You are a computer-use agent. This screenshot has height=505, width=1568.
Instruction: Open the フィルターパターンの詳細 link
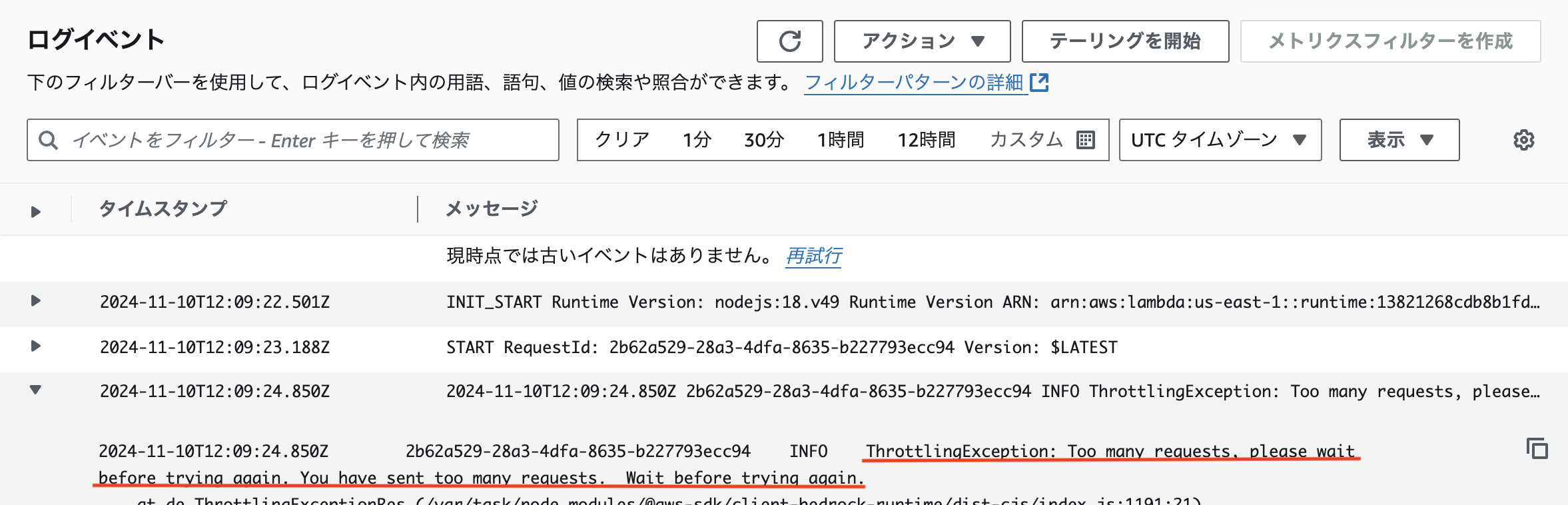tap(913, 83)
